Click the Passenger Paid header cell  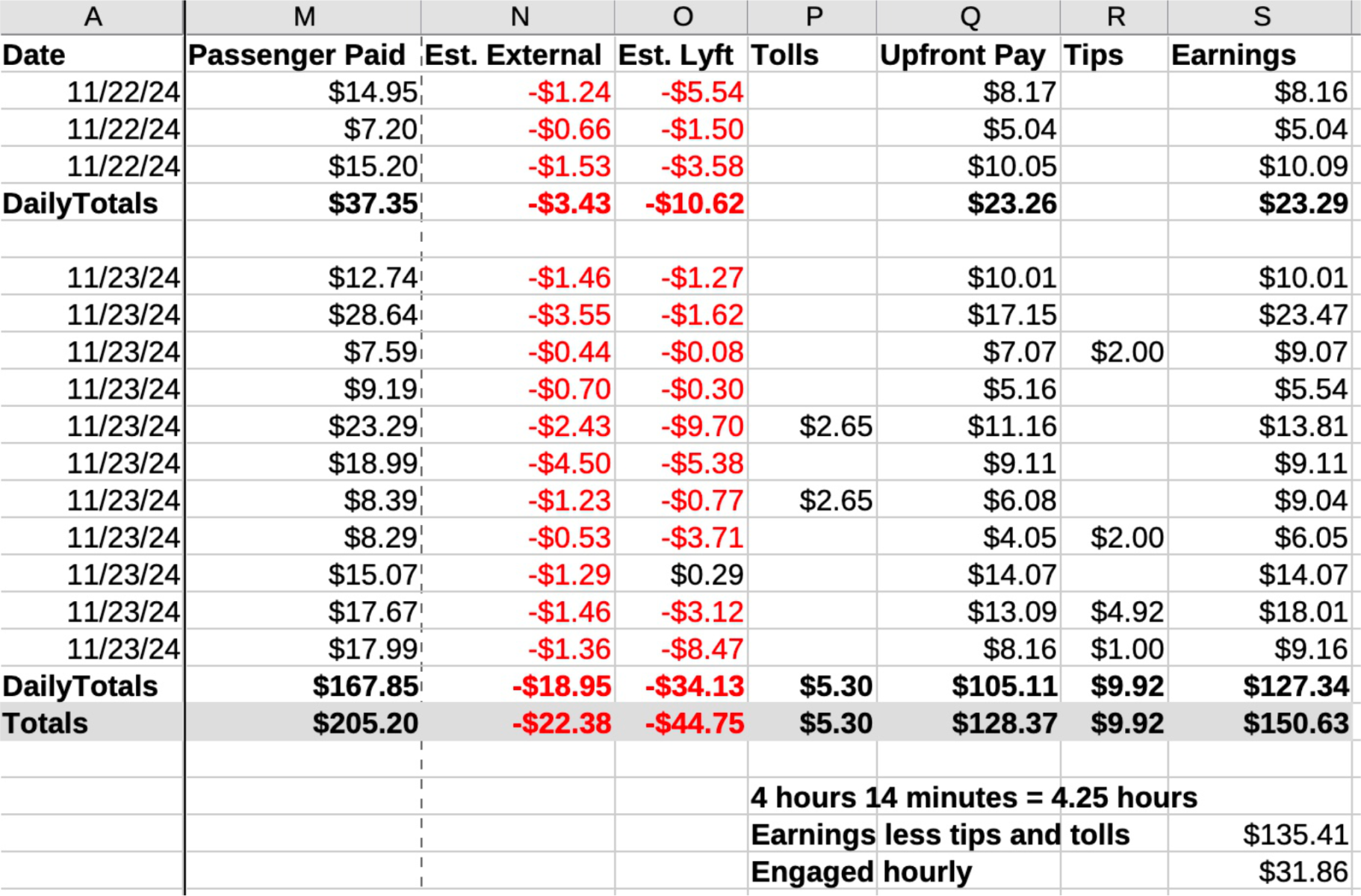tap(297, 55)
